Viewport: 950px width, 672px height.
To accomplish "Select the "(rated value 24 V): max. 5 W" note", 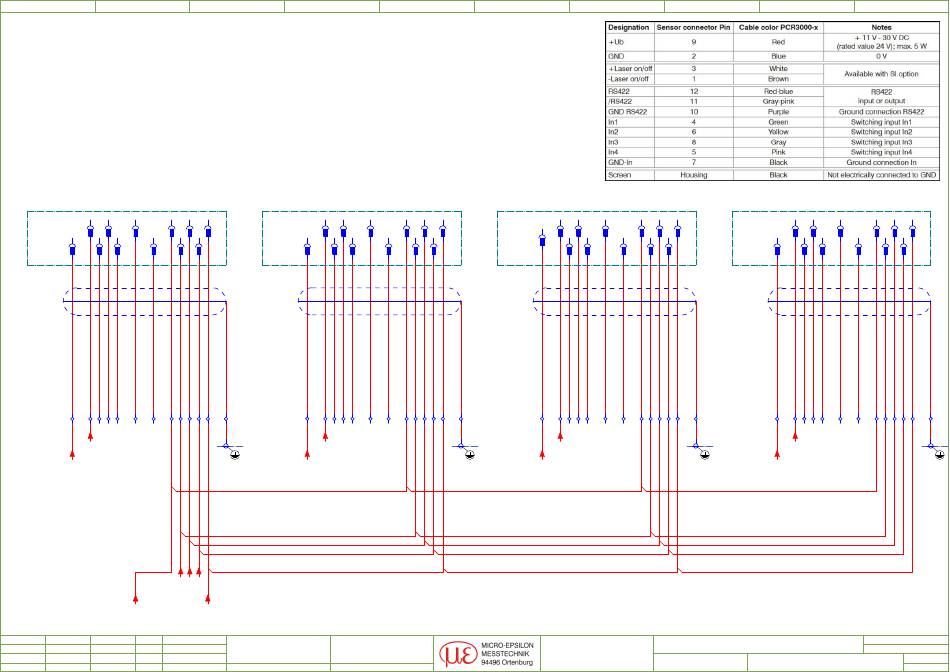I will pyautogui.click(x=882, y=46).
